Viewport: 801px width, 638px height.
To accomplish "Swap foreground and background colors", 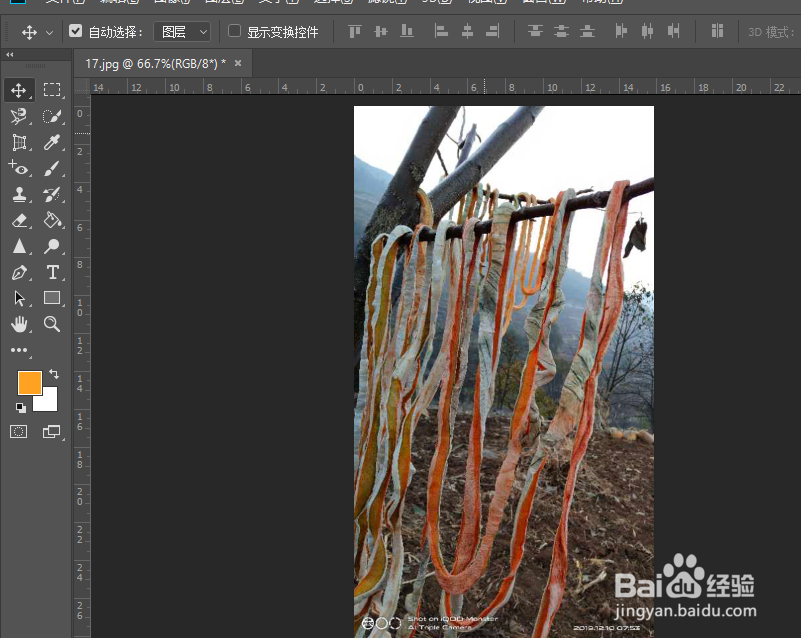I will click(x=54, y=374).
